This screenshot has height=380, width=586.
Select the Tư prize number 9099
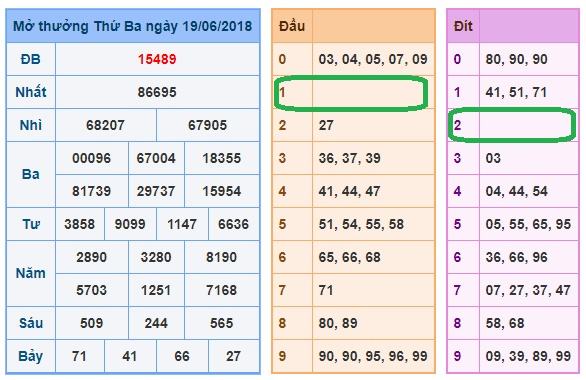130,224
